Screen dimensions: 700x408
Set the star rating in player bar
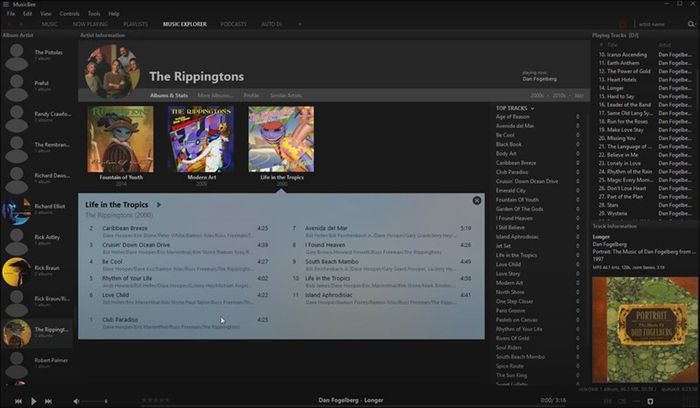point(156,400)
